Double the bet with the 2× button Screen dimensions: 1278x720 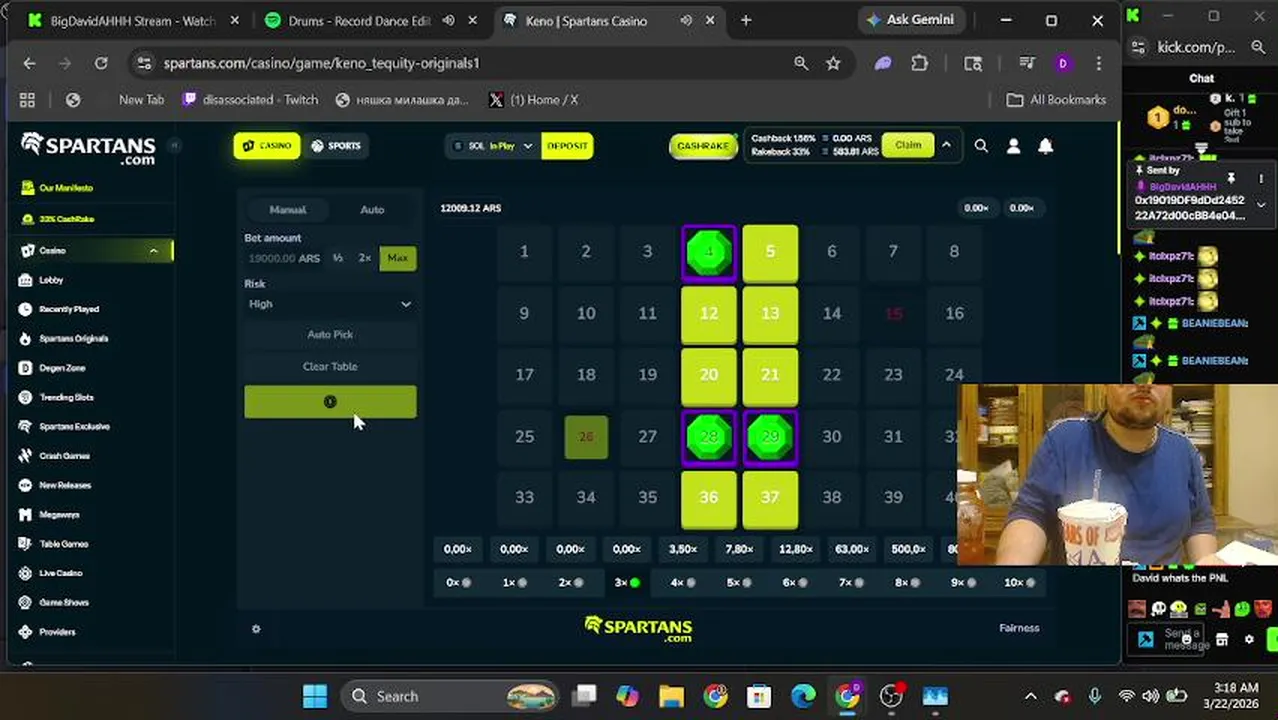pyautogui.click(x=365, y=258)
